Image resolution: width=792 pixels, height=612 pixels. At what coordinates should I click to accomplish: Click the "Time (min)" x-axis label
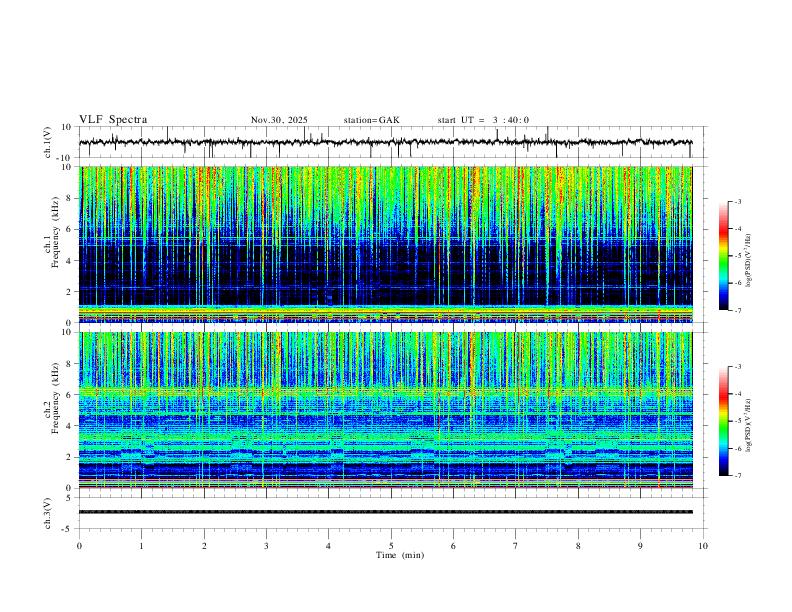tap(400, 555)
